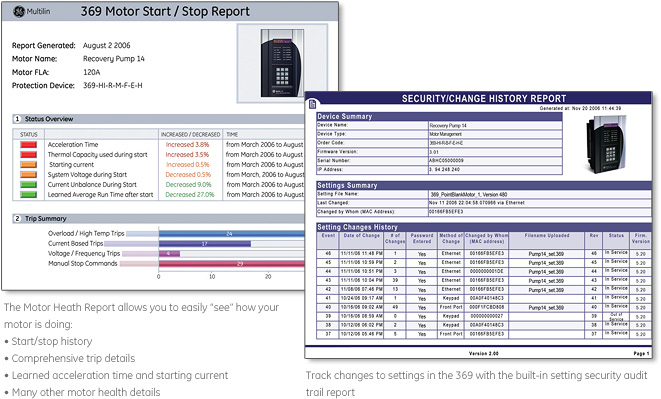Image resolution: width=661 pixels, height=399 pixels.
Task: Click the Current Based Trips bar showing 17
Action: (205, 244)
